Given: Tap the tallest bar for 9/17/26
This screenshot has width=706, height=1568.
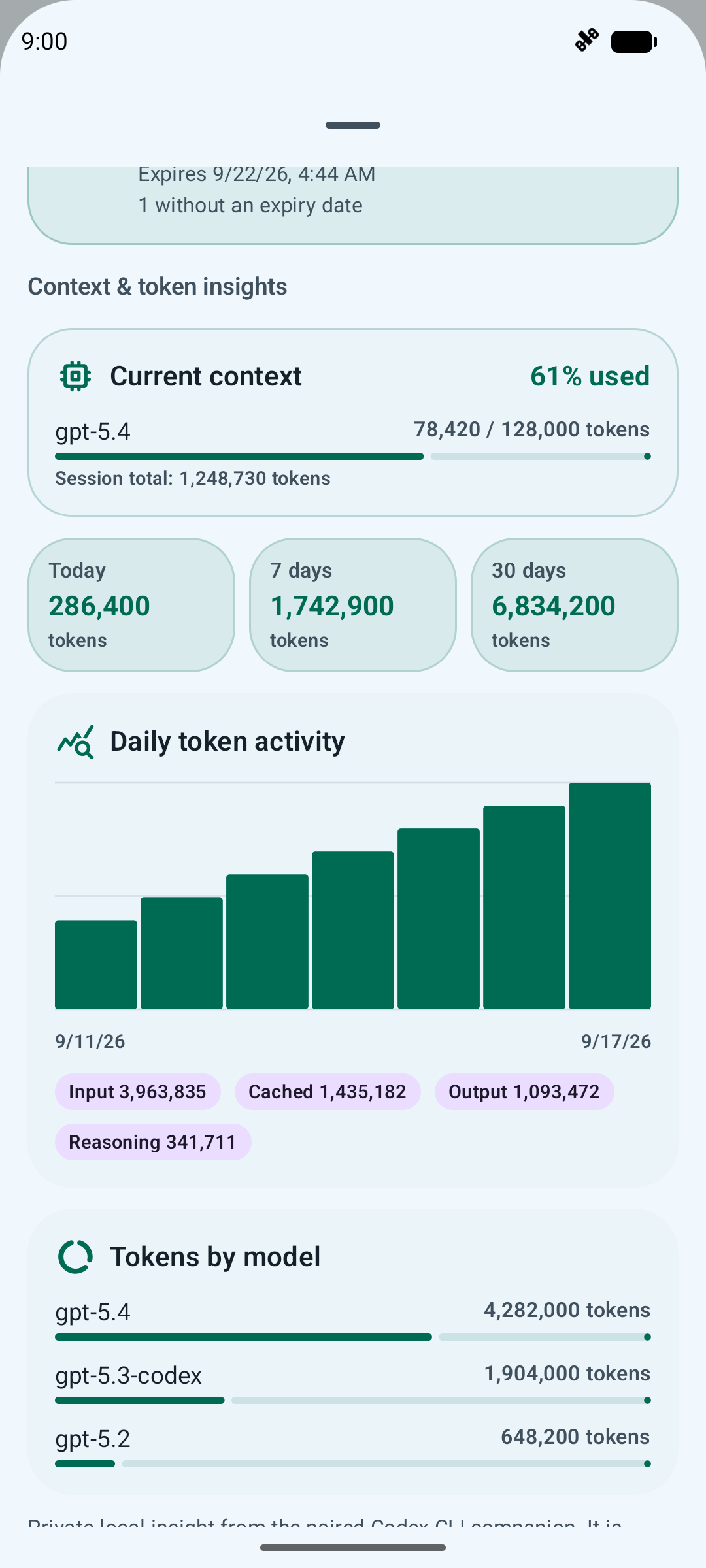Looking at the screenshot, I should tap(610, 896).
